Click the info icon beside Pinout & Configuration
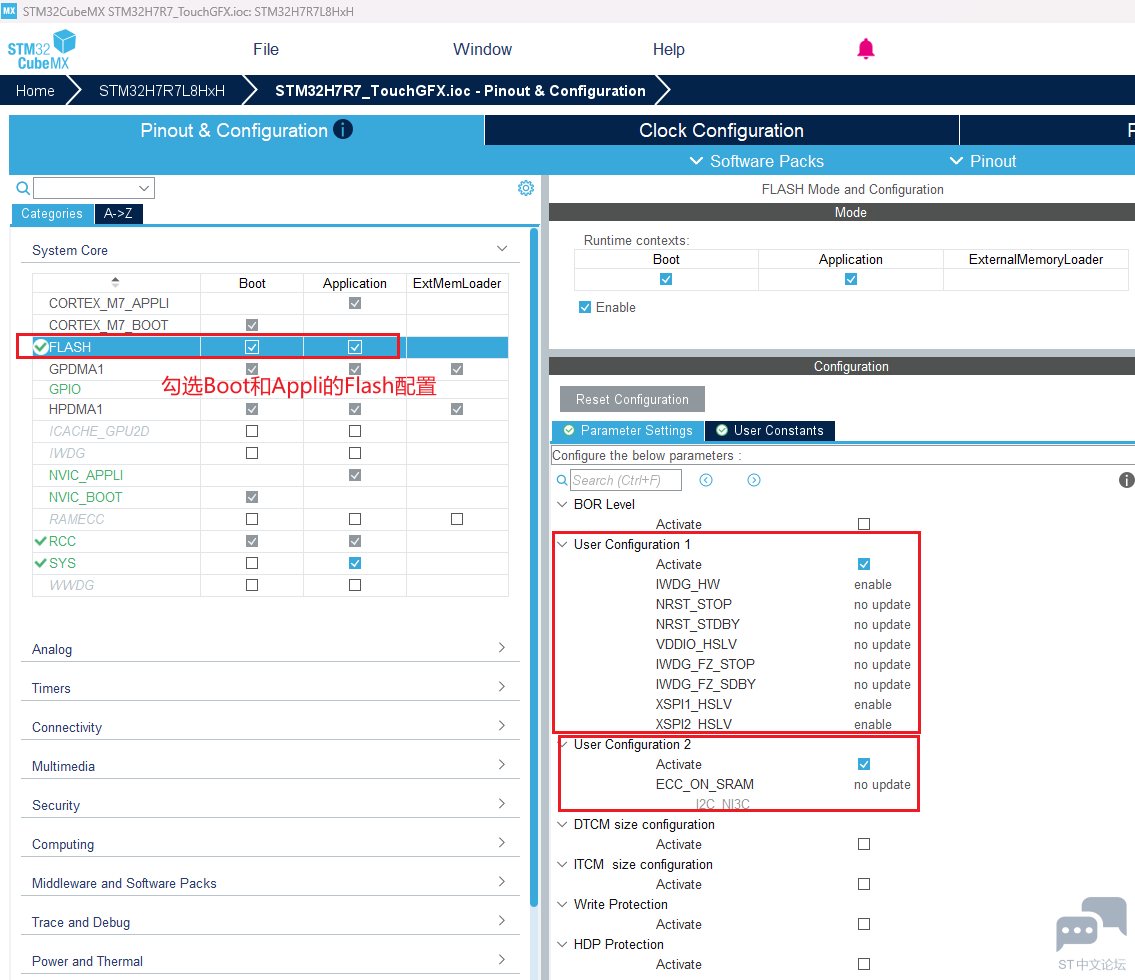The width and height of the screenshot is (1135, 980). [x=342, y=130]
